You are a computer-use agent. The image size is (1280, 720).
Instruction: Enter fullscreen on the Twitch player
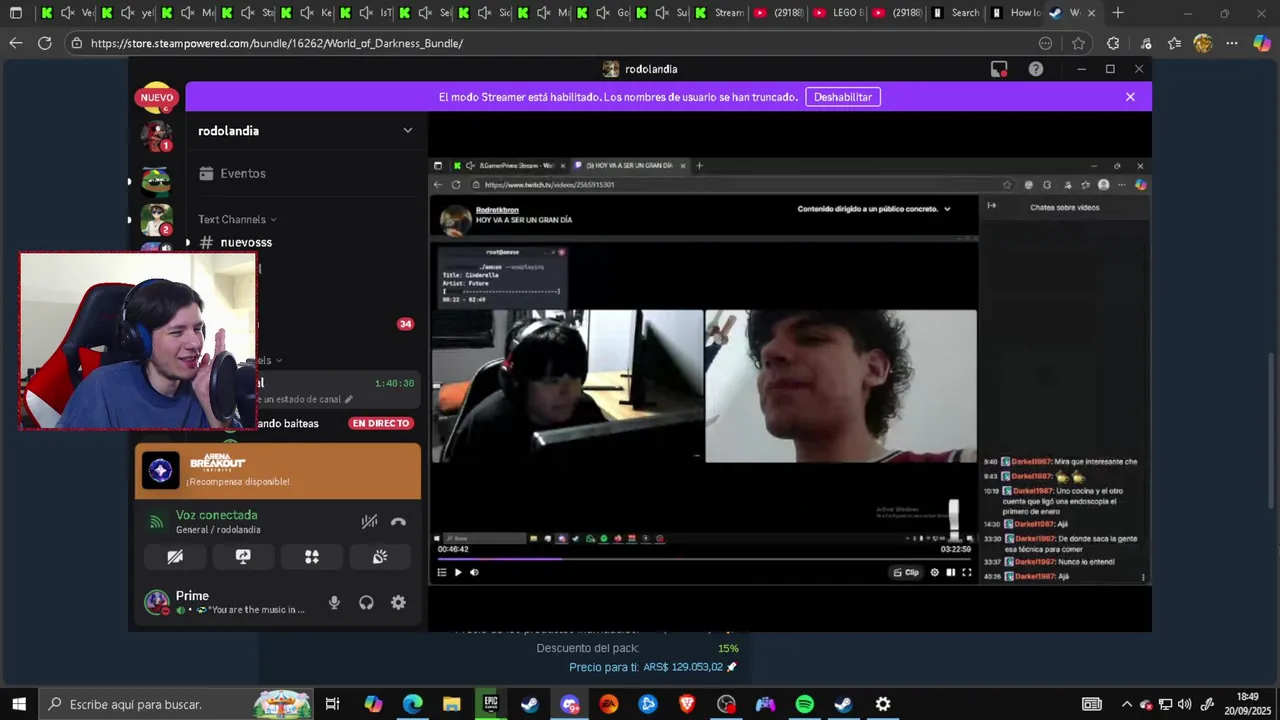click(966, 572)
